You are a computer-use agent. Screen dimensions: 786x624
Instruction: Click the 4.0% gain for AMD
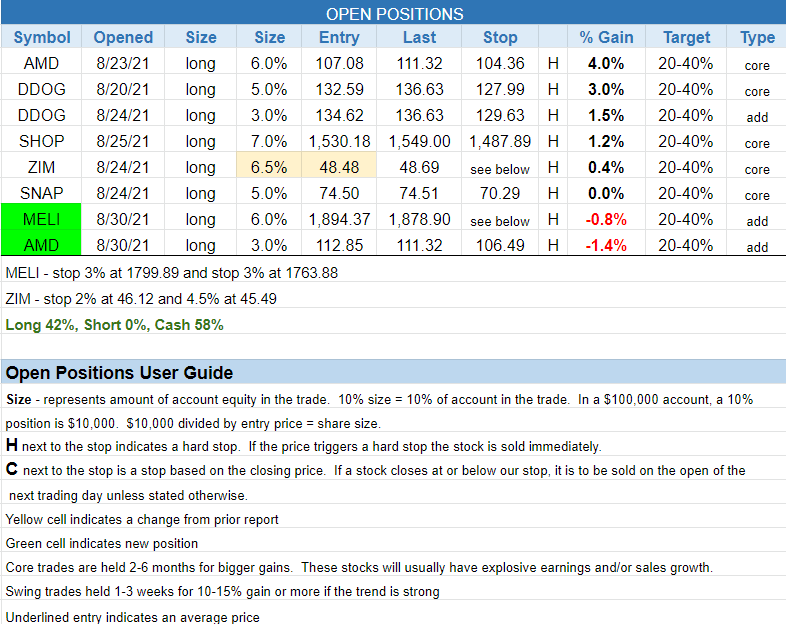click(606, 63)
